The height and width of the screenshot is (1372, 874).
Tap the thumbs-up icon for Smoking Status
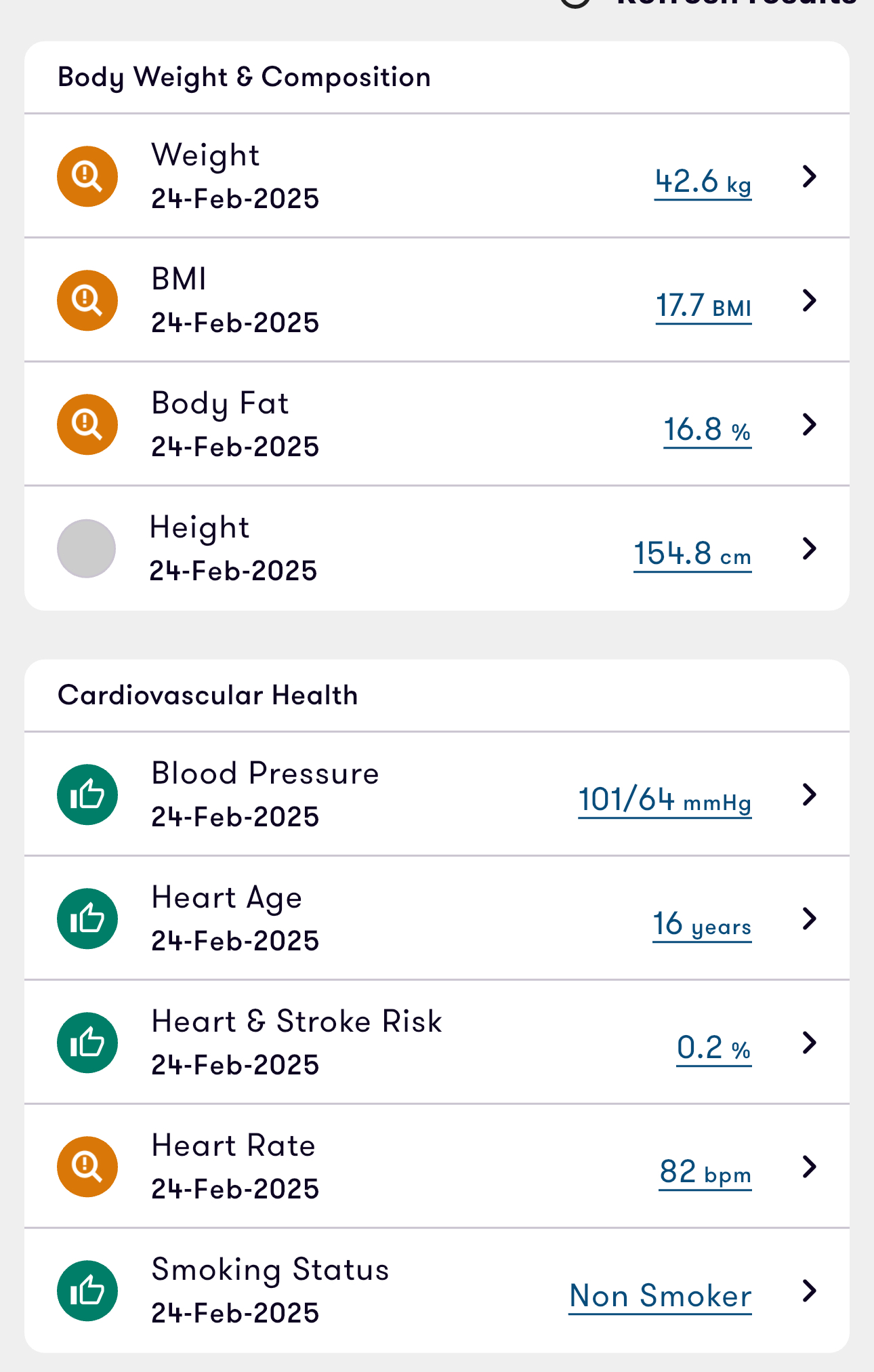[x=87, y=1291]
